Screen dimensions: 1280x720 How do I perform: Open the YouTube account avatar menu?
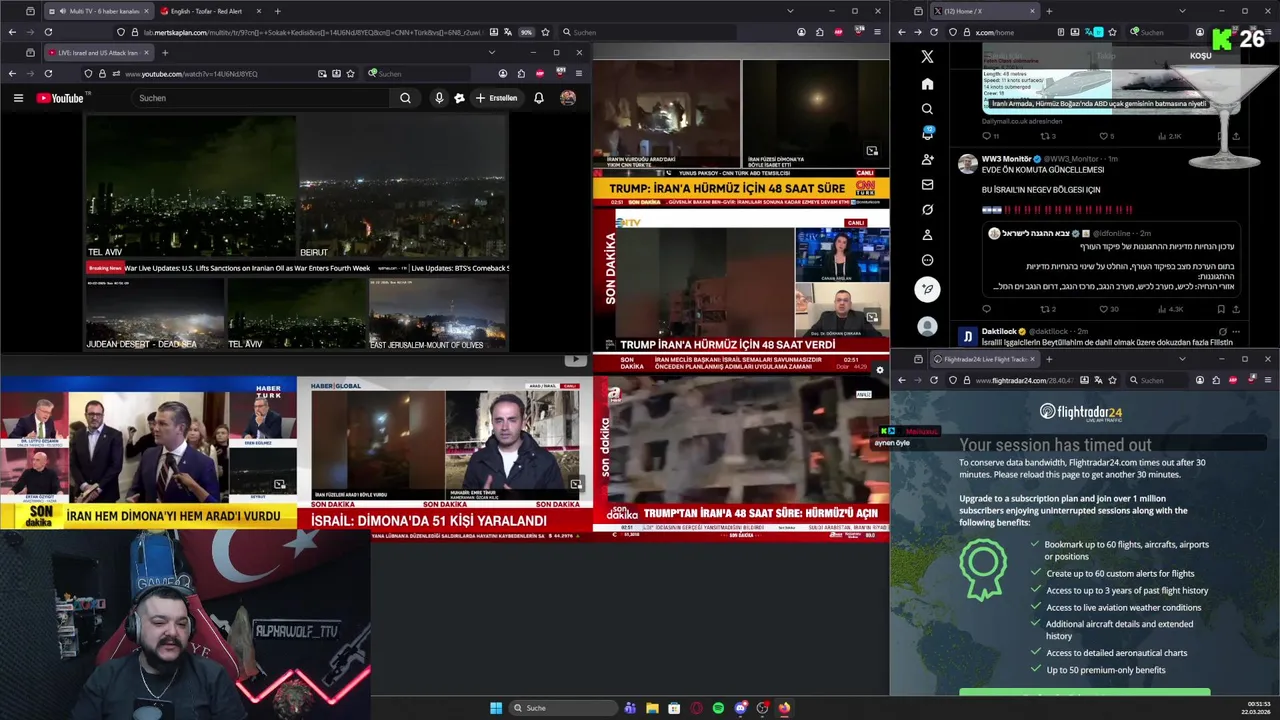(x=568, y=98)
